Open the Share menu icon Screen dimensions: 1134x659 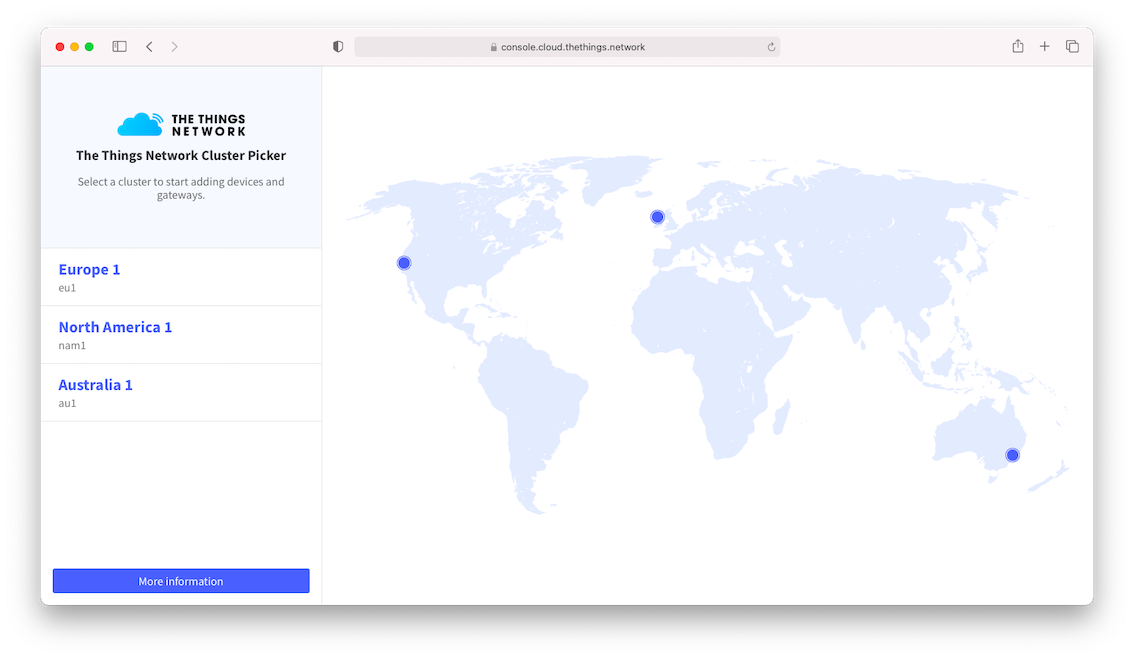pyautogui.click(x=1018, y=47)
